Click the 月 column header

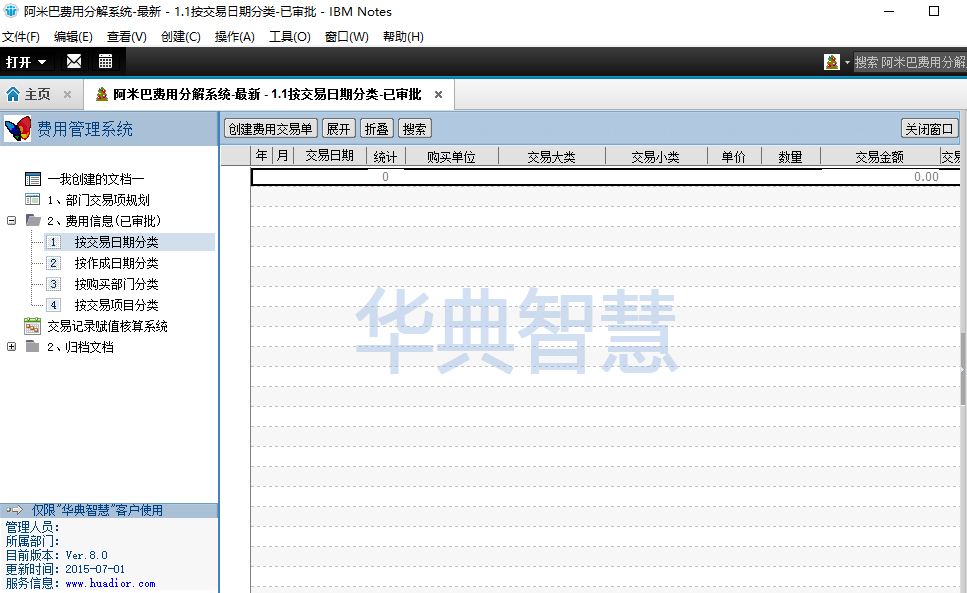click(x=282, y=156)
